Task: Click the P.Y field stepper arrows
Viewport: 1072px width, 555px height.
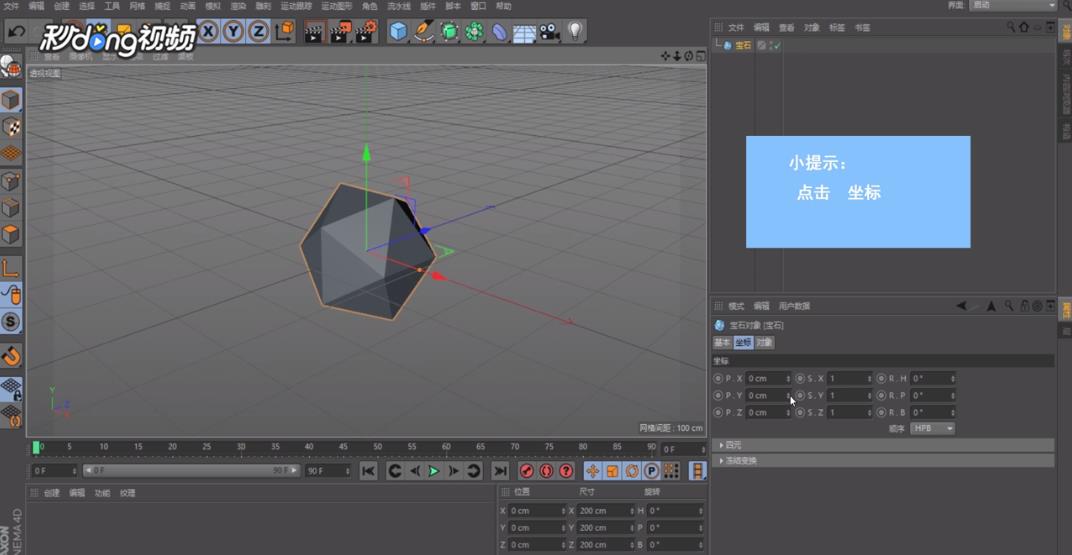Action: [x=788, y=395]
